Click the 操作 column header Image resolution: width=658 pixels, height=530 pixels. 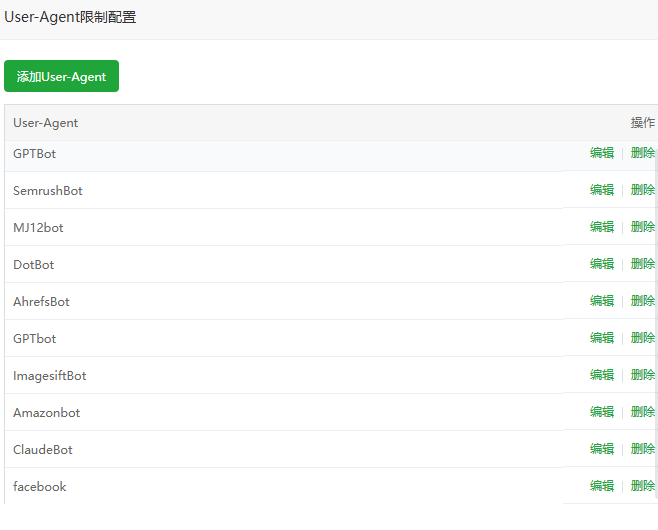click(642, 123)
